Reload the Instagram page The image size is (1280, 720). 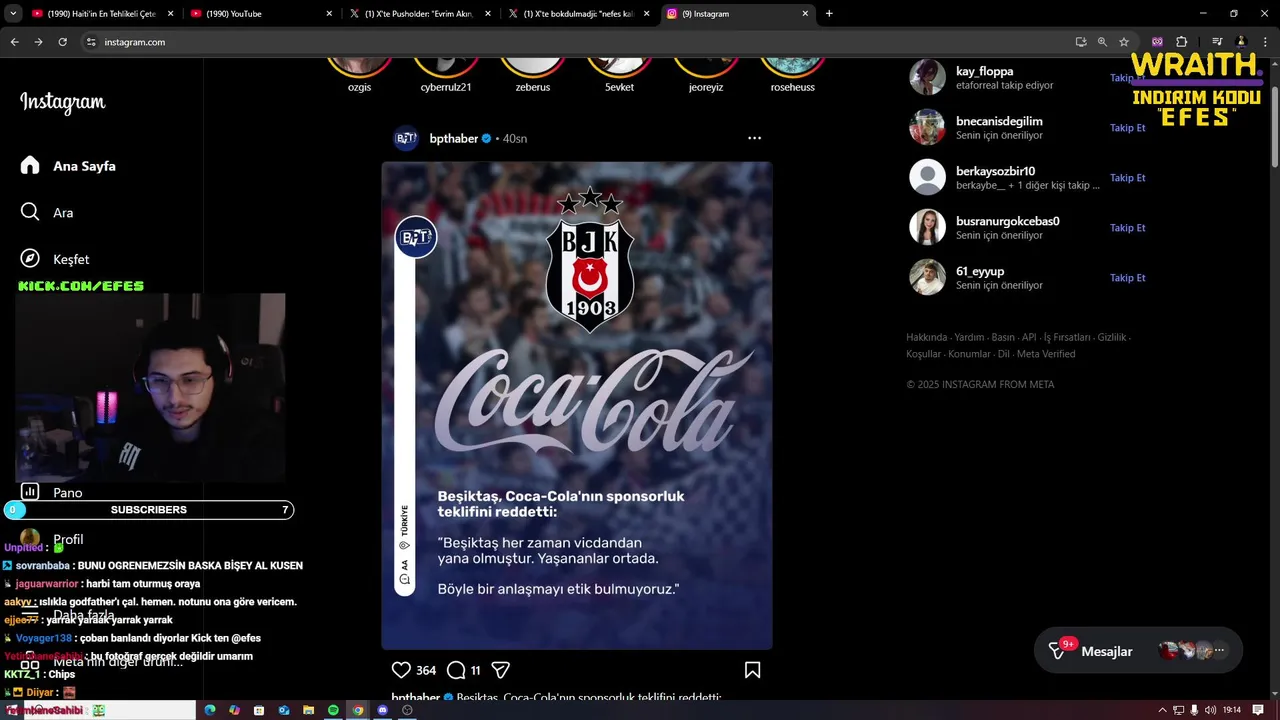(62, 42)
